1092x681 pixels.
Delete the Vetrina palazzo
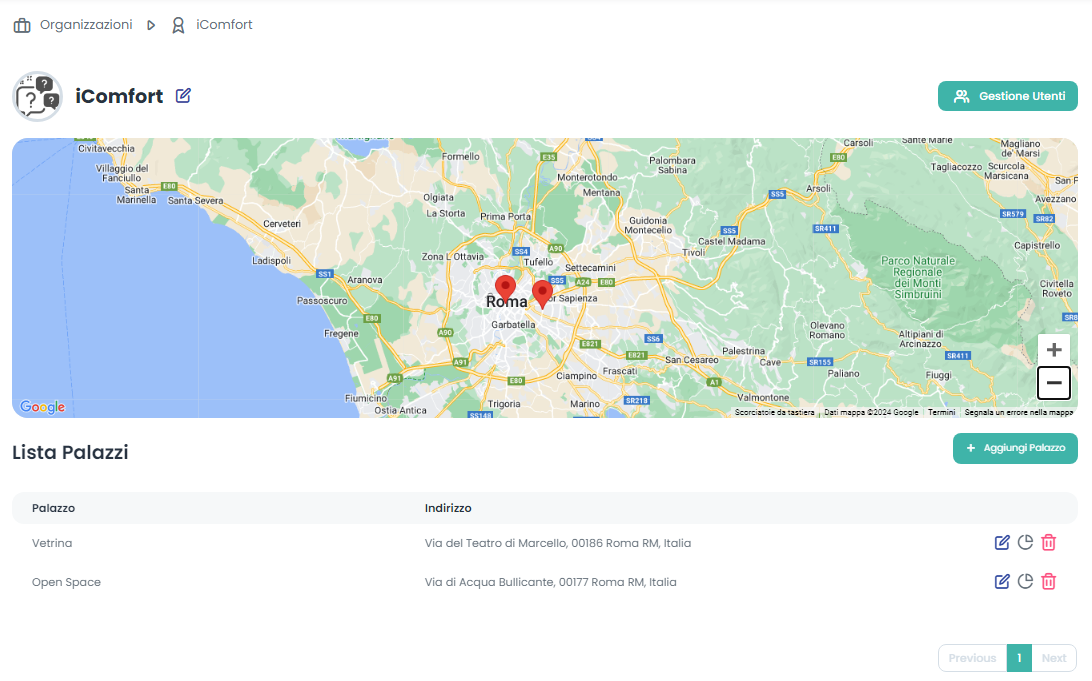pos(1048,543)
